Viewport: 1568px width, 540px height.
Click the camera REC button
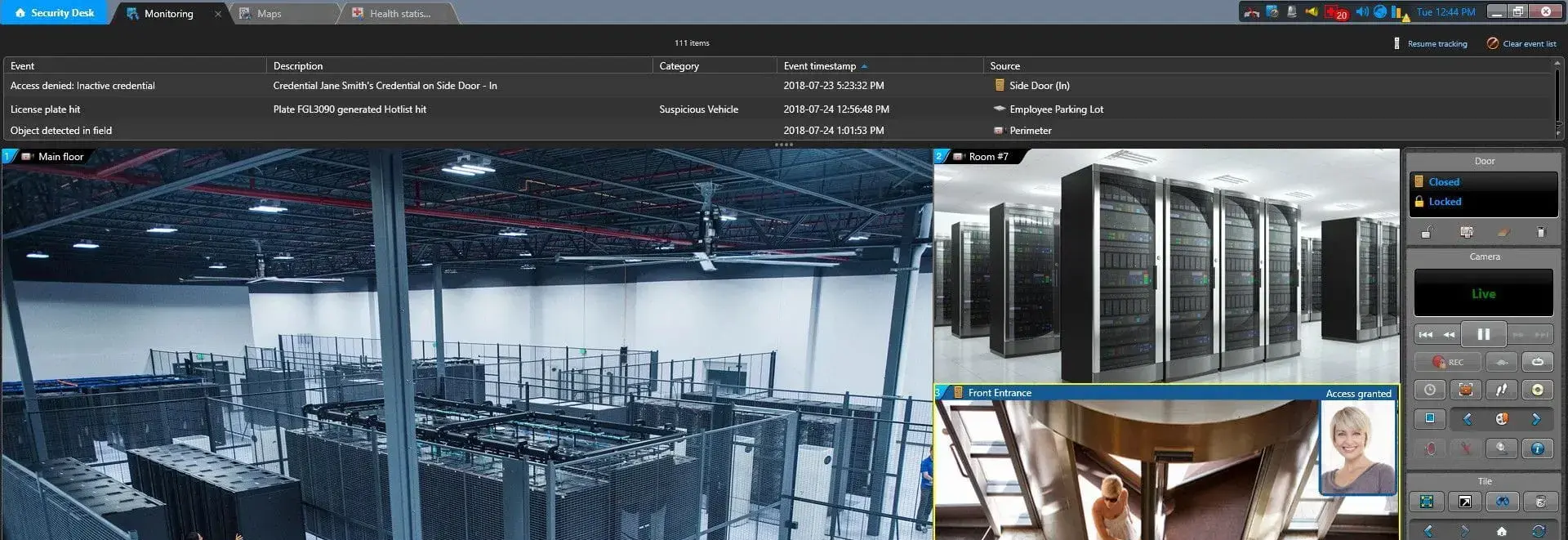(x=1447, y=362)
